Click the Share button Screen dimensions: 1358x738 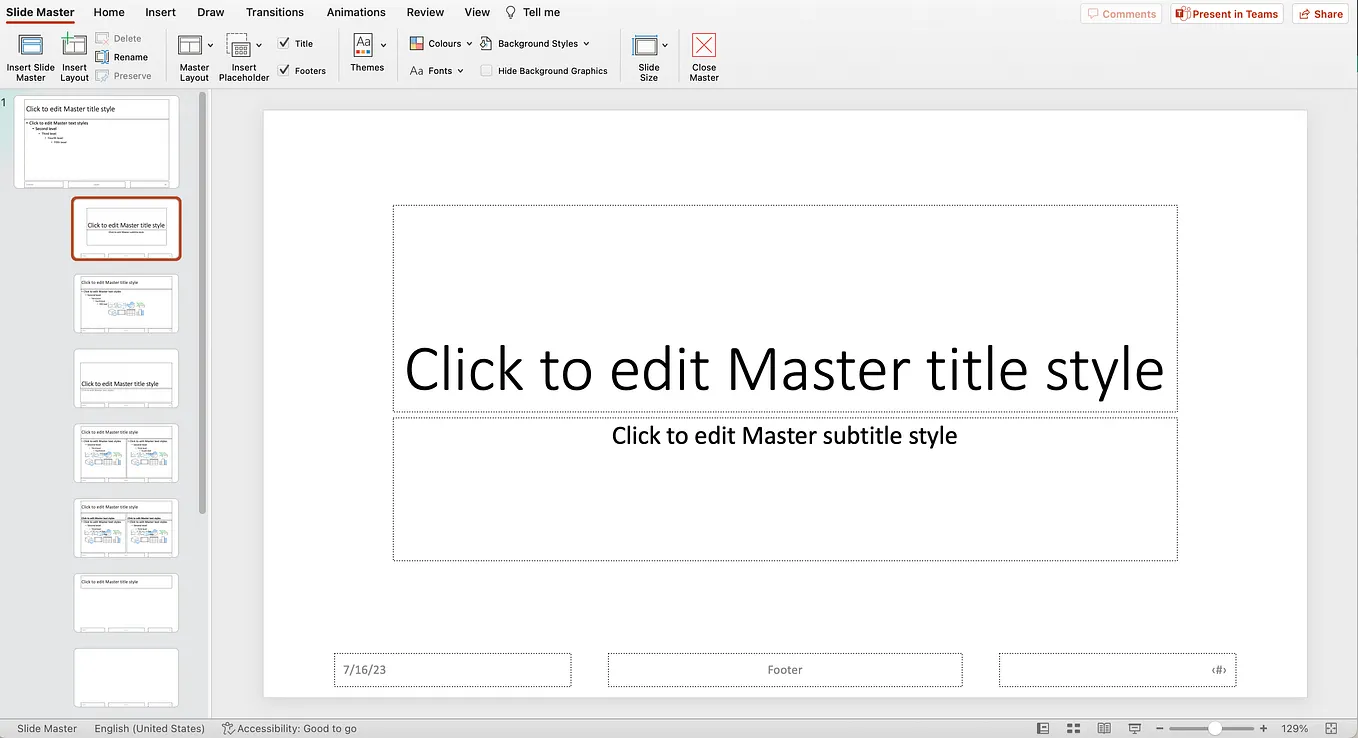(1319, 14)
